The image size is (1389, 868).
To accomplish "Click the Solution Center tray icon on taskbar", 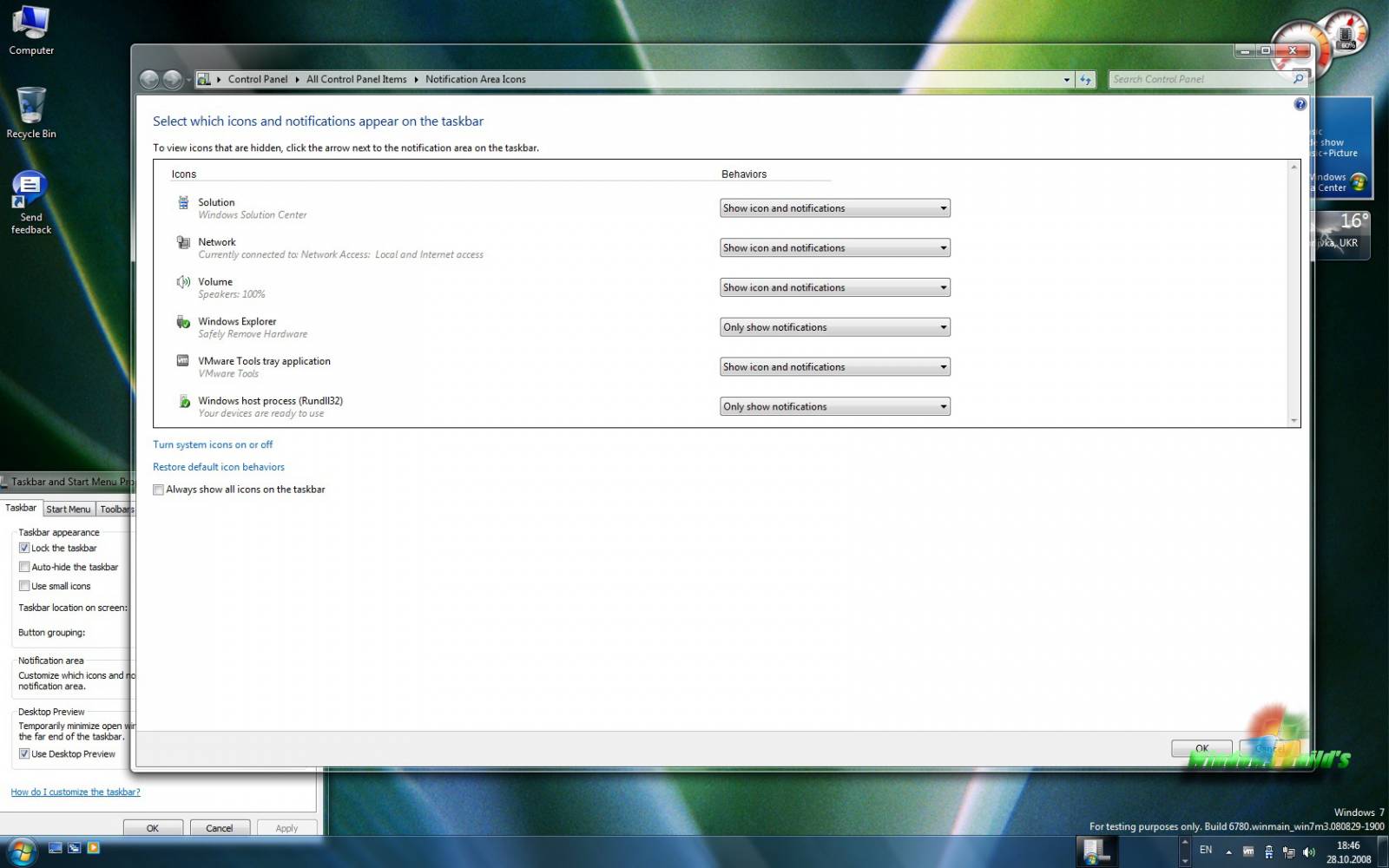I will tap(1268, 852).
